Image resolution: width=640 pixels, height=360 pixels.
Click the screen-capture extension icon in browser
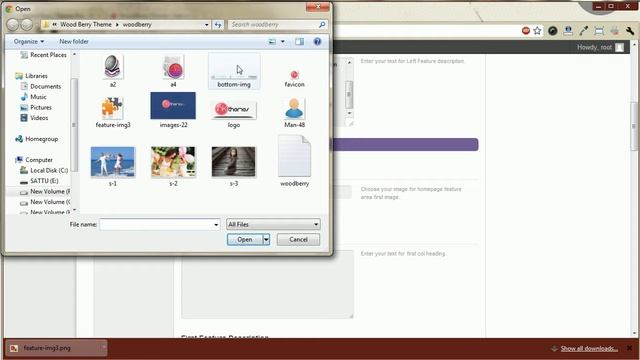click(x=599, y=31)
